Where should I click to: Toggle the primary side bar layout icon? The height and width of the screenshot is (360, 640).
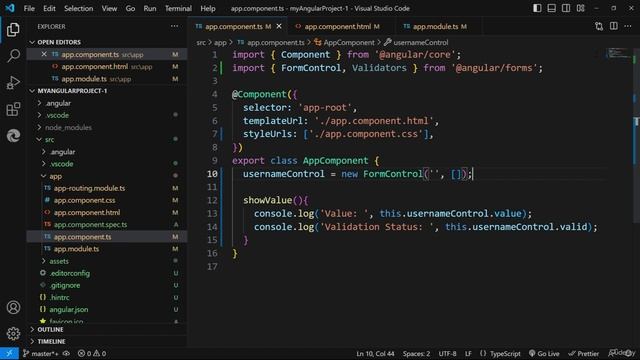537,8
